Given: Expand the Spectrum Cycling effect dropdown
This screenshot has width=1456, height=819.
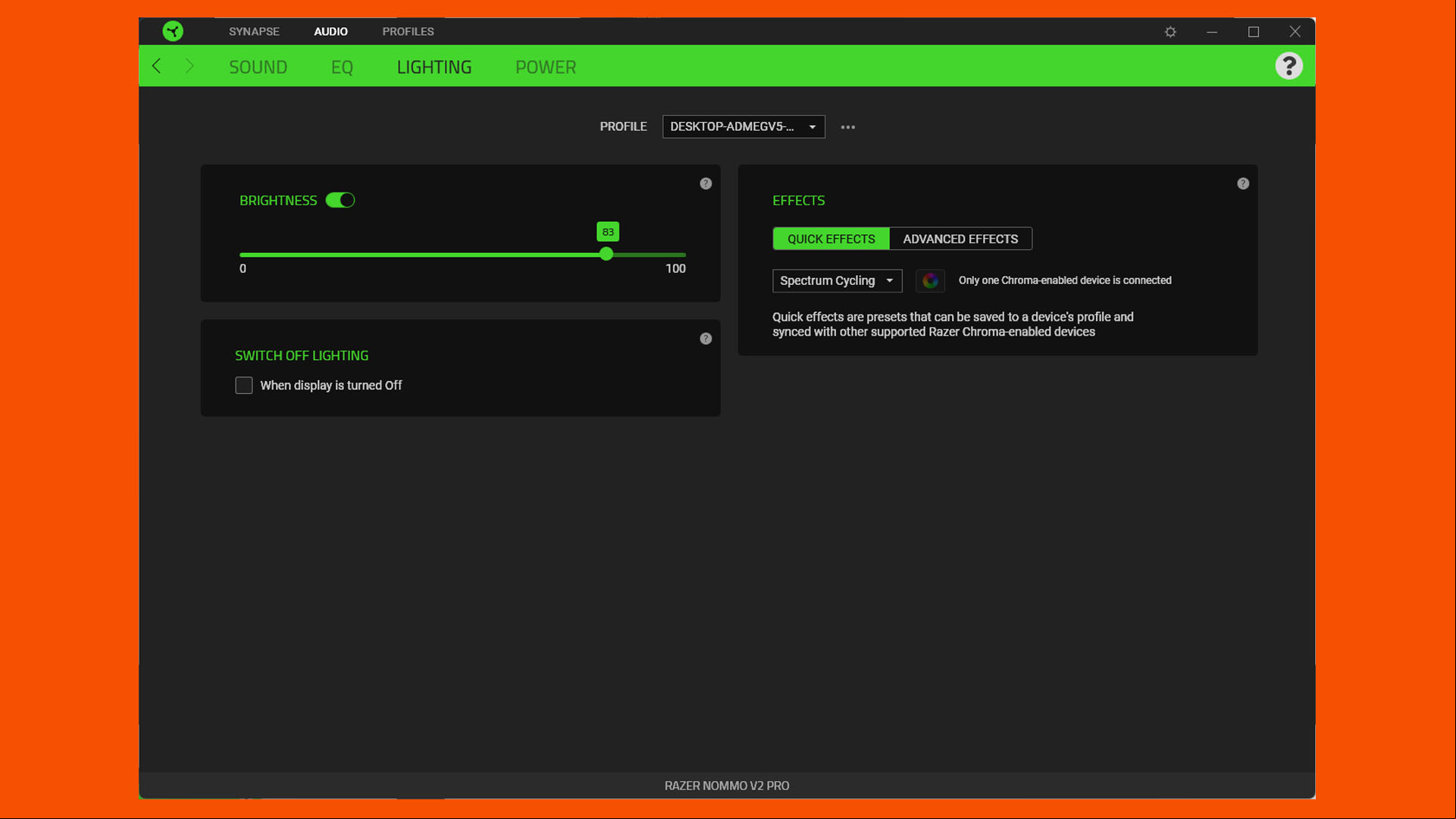Looking at the screenshot, I should tap(837, 280).
